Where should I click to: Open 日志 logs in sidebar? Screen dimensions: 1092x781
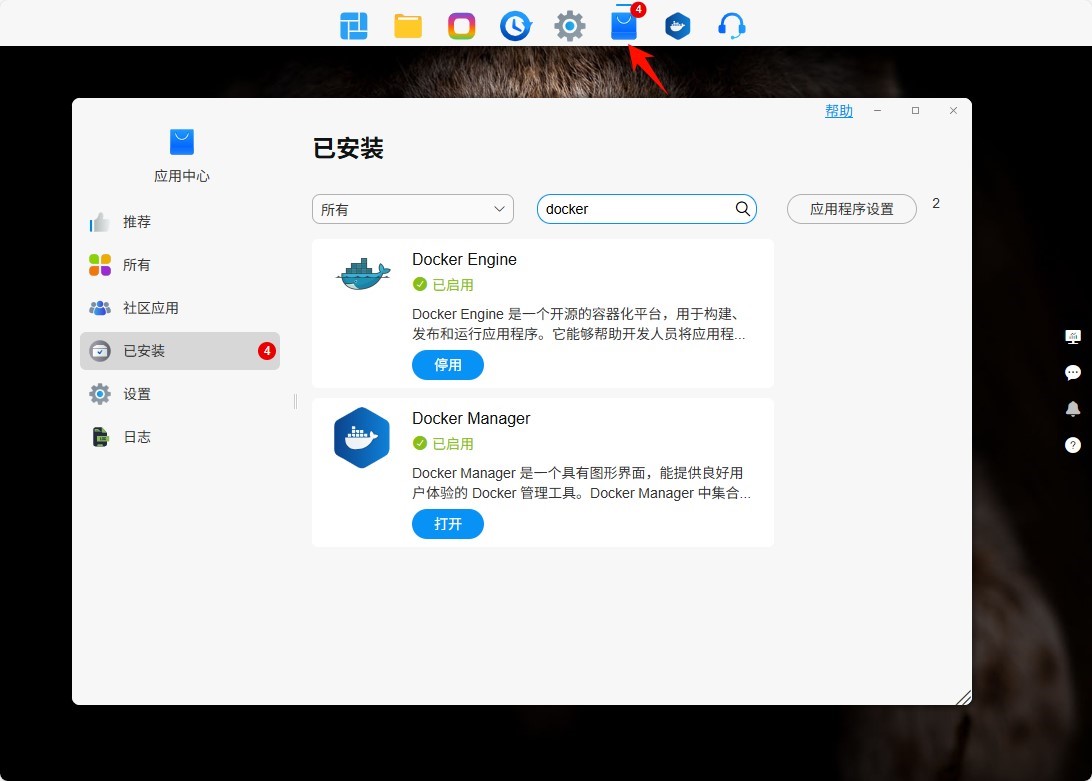[x=180, y=438]
